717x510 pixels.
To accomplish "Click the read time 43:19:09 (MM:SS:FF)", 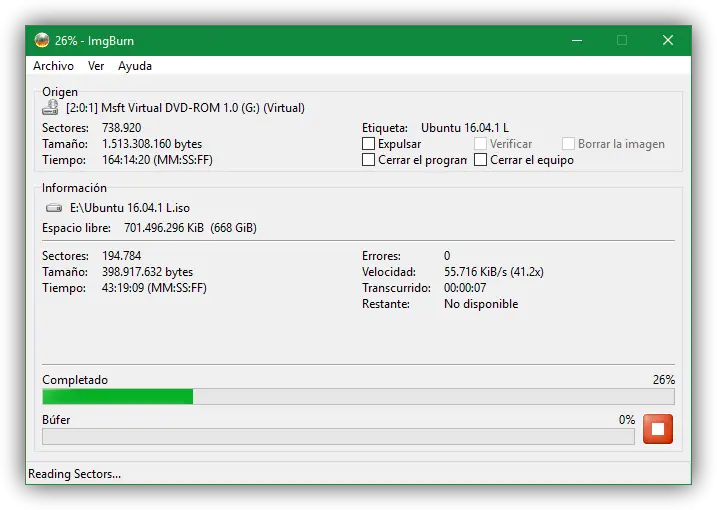I will [x=154, y=288].
